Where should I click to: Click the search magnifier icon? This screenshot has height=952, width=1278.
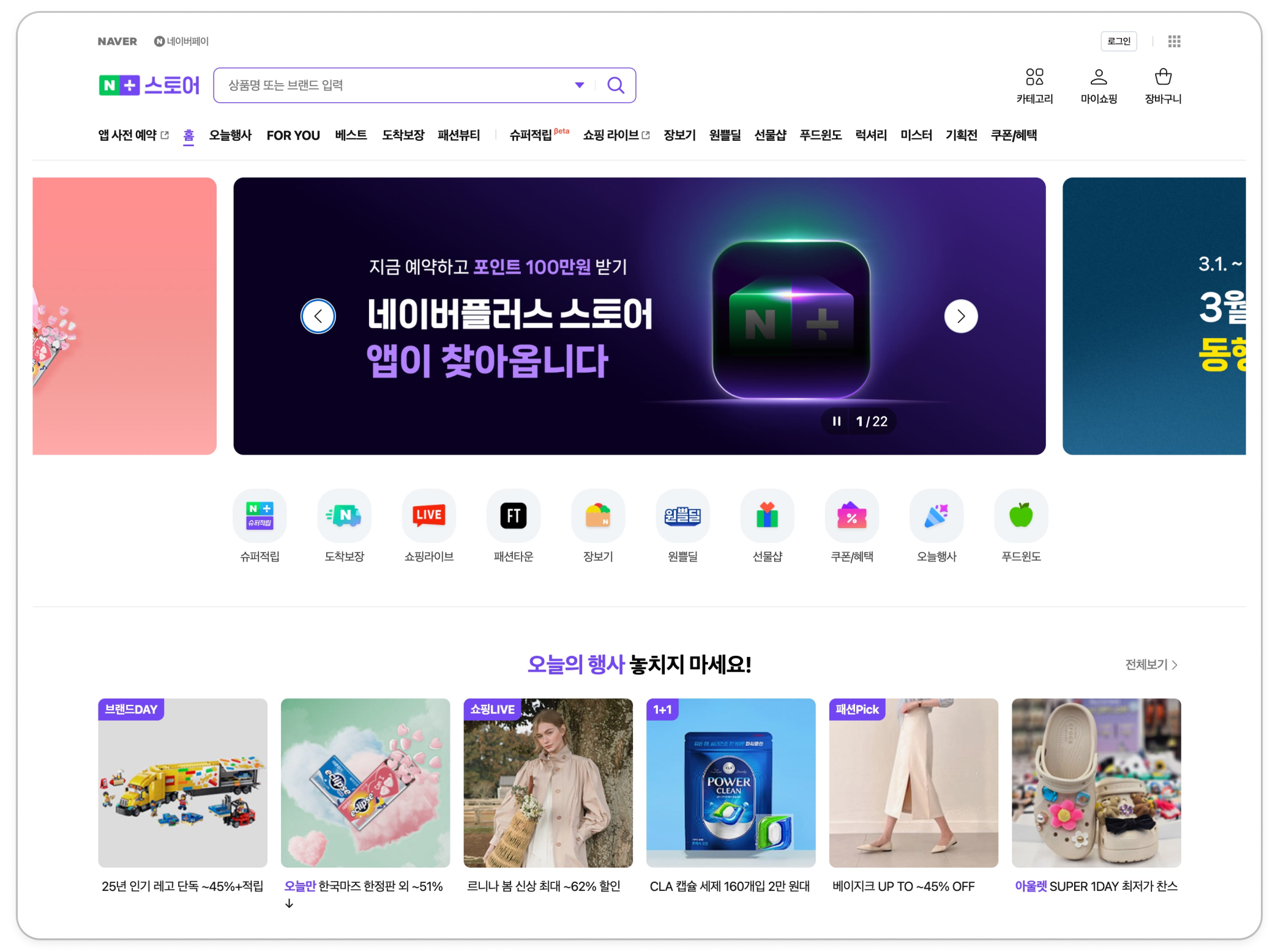coord(616,85)
